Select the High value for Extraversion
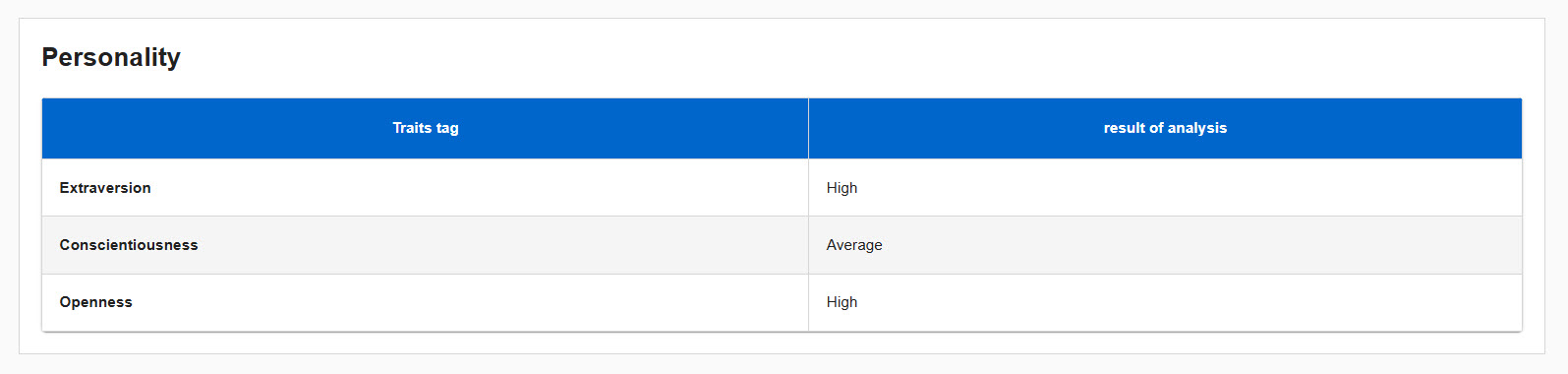 [x=842, y=188]
